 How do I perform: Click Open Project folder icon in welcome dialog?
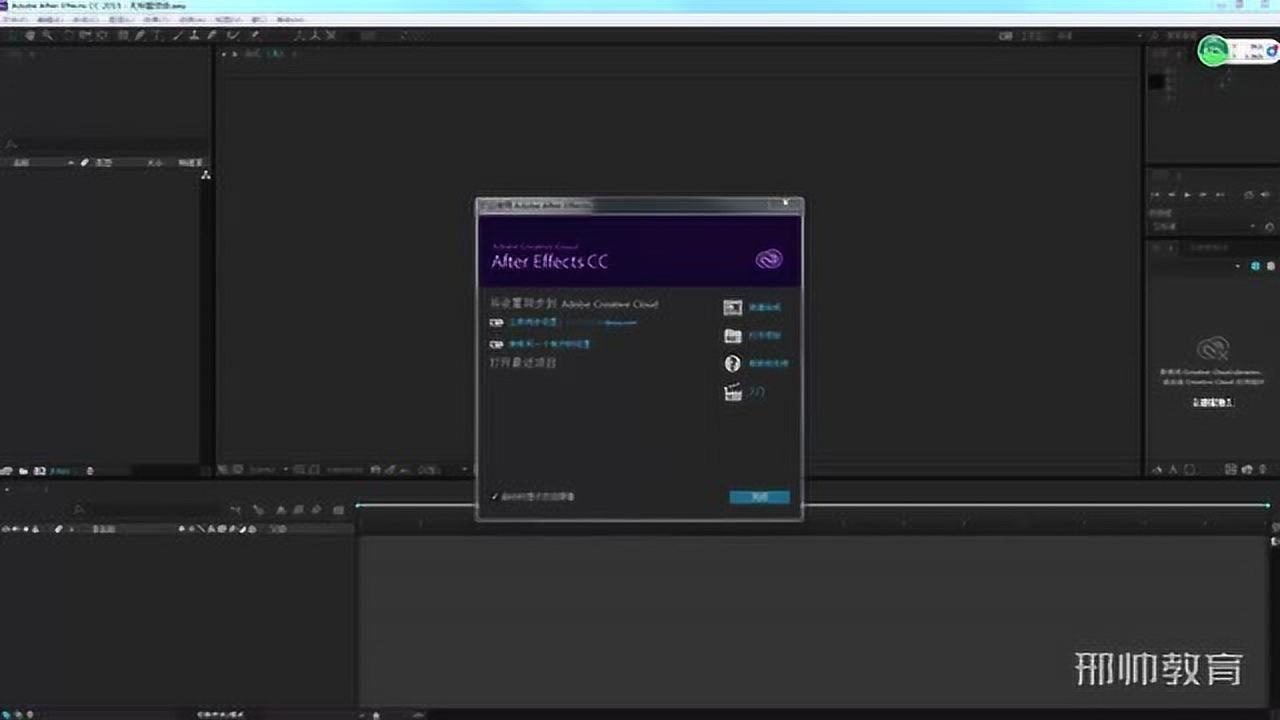pyautogui.click(x=733, y=336)
